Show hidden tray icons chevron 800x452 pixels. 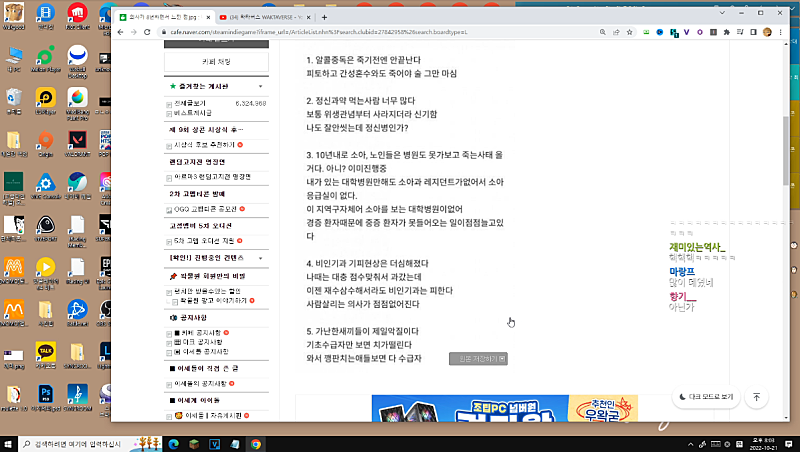(x=690, y=444)
